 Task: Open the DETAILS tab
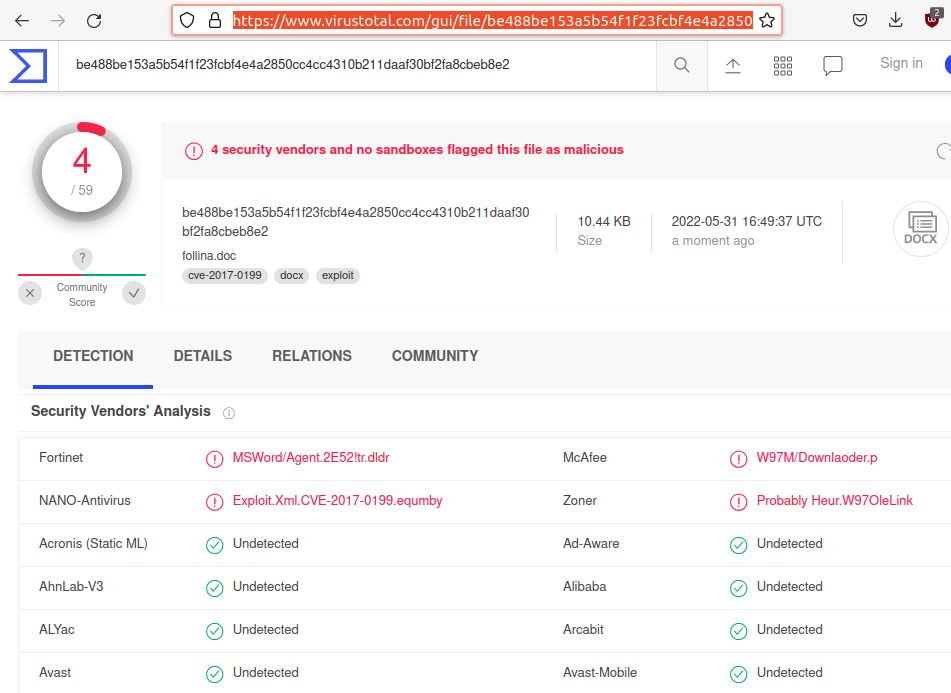203,356
